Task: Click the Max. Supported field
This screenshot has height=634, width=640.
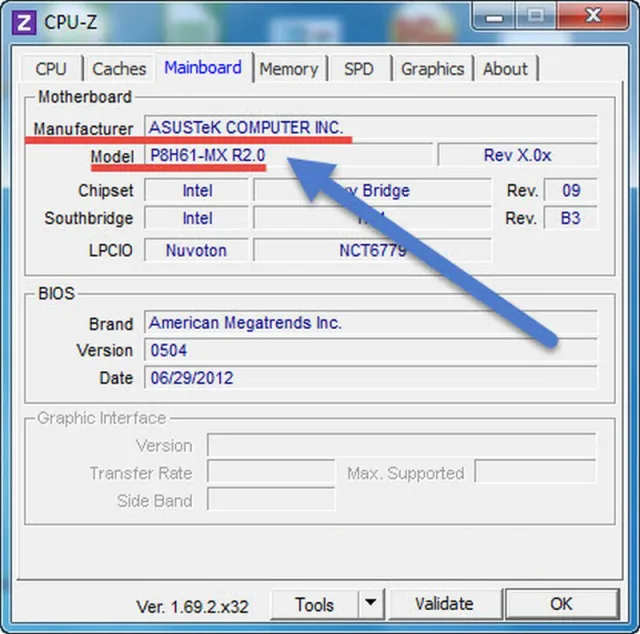Action: coord(536,472)
